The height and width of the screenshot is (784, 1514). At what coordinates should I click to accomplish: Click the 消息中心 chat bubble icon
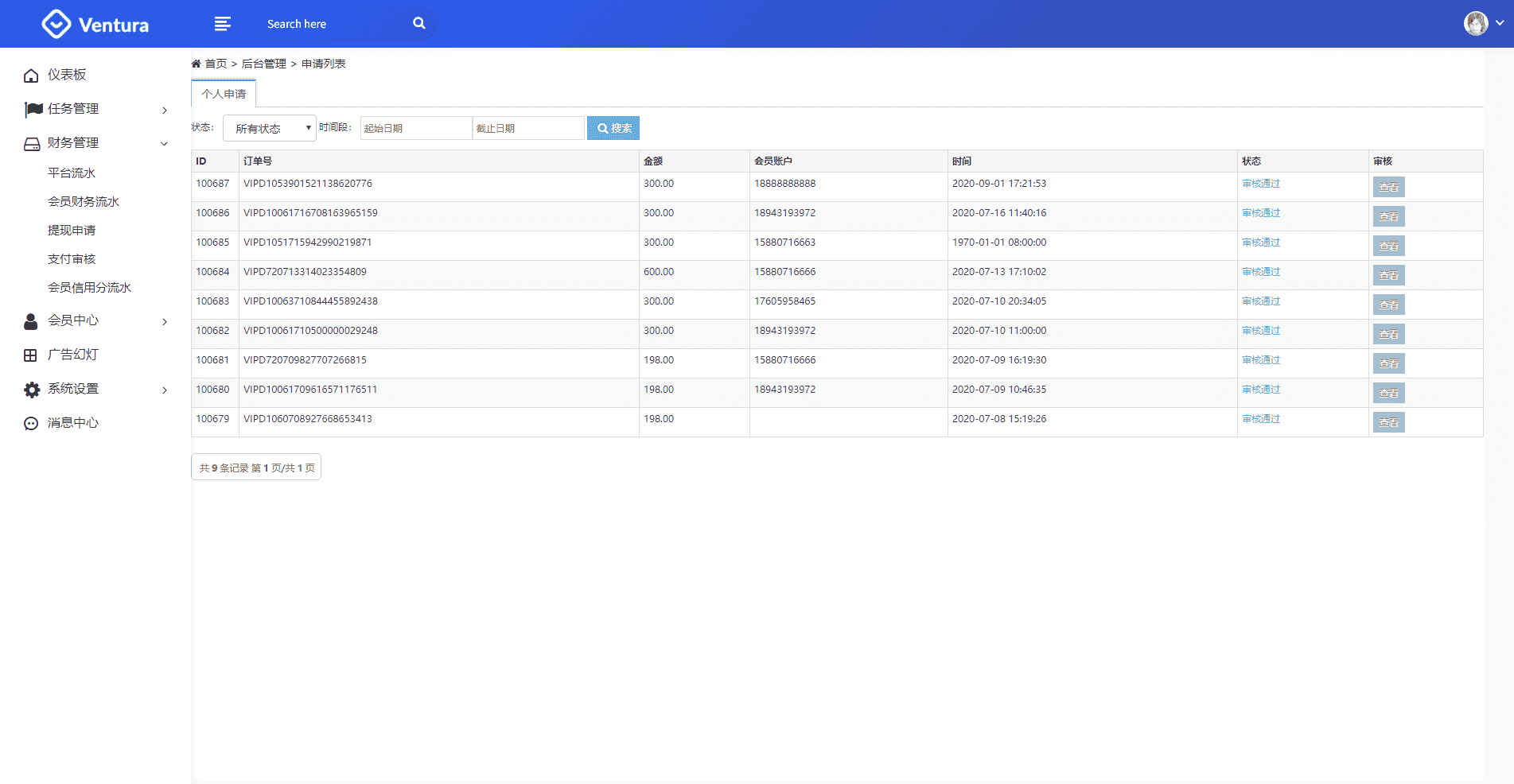31,424
